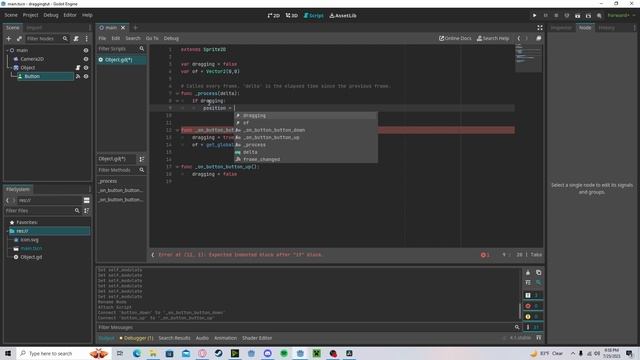640x360 pixels.
Task: Toggle alphabetical sorting of methods list
Action: point(142,159)
